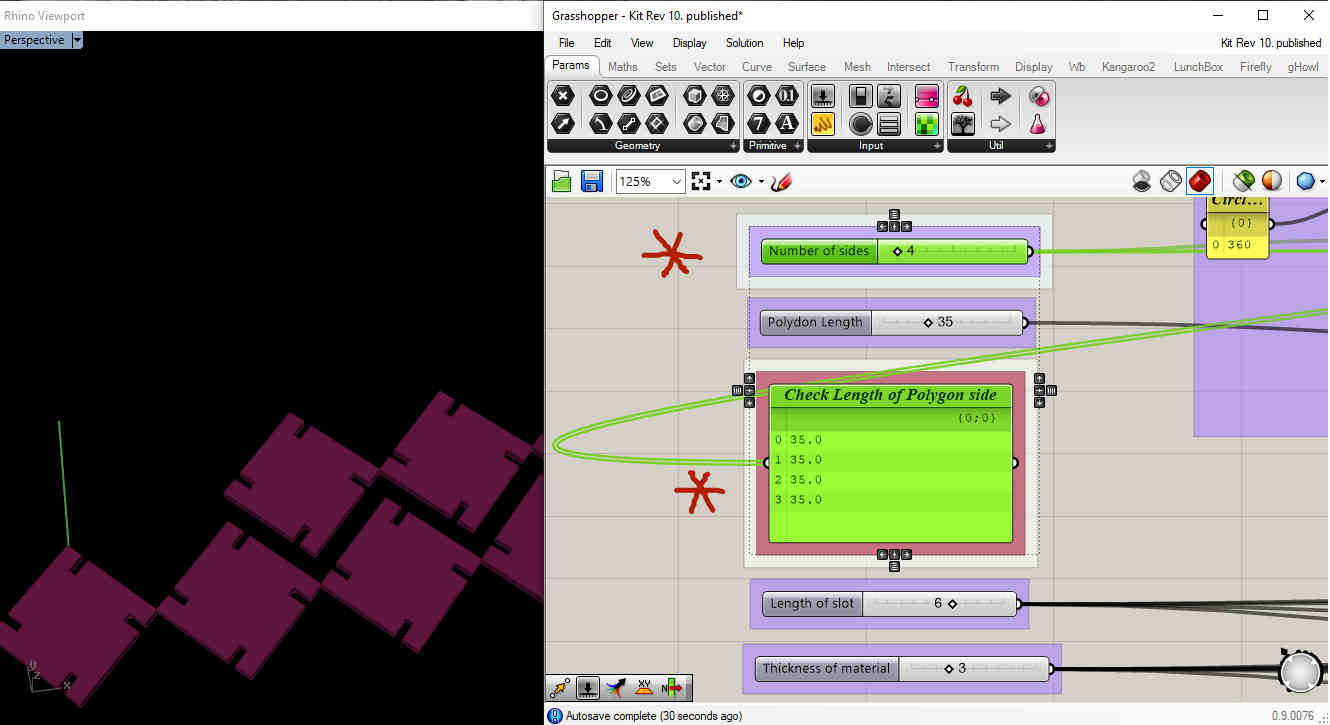Open the Display menu
The image size is (1330, 725).
(689, 43)
